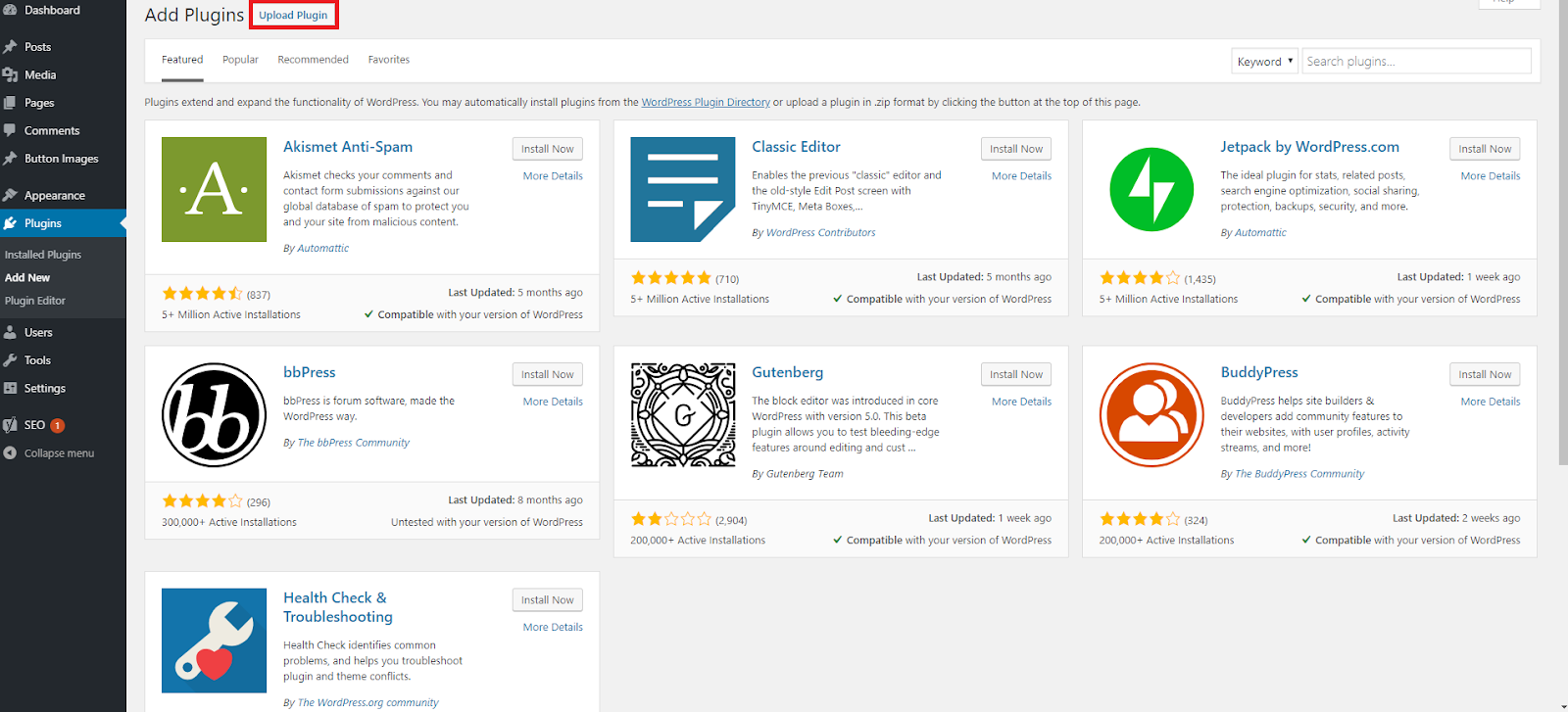Install the BuddyPress plugin
The width and height of the screenshot is (1568, 712).
(1485, 374)
